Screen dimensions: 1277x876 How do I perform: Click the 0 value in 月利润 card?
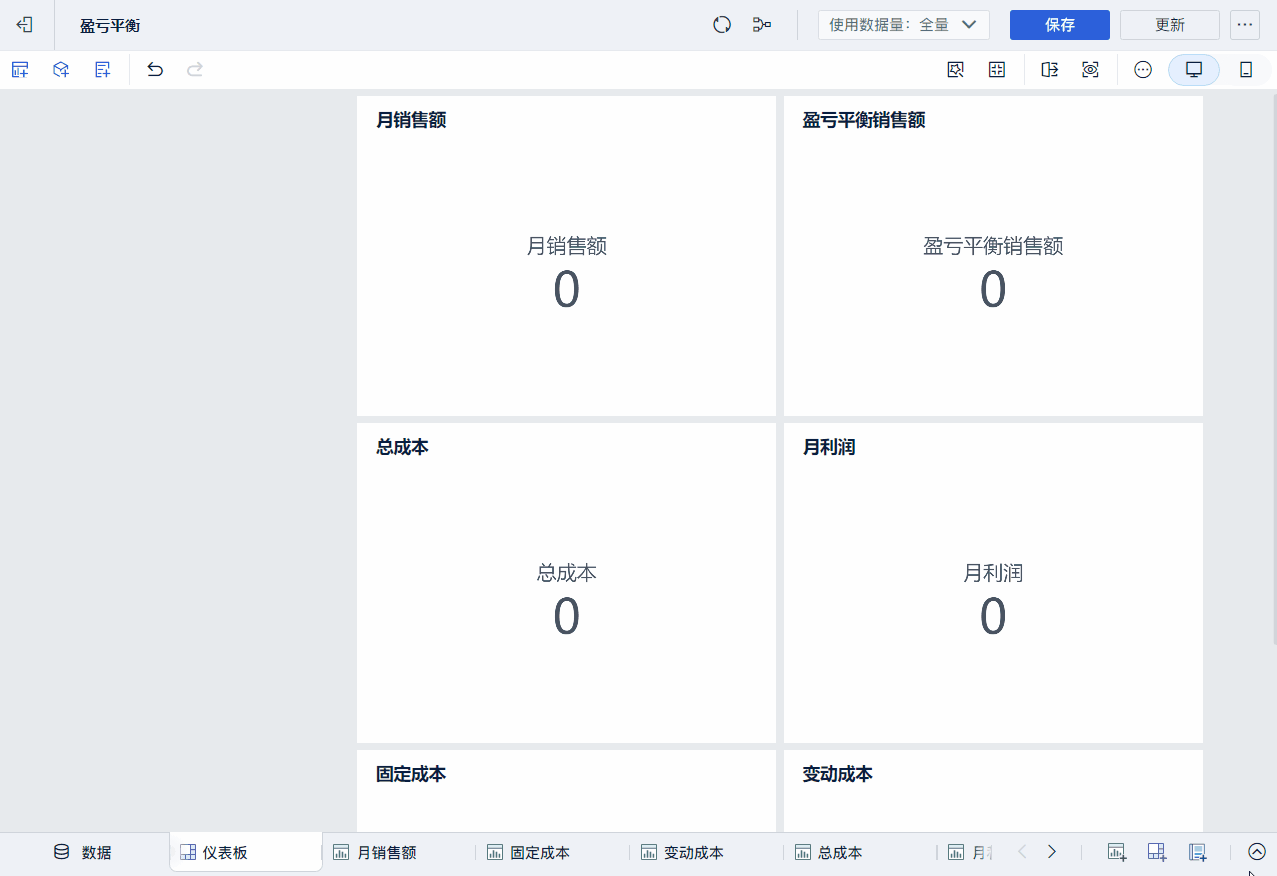click(993, 616)
